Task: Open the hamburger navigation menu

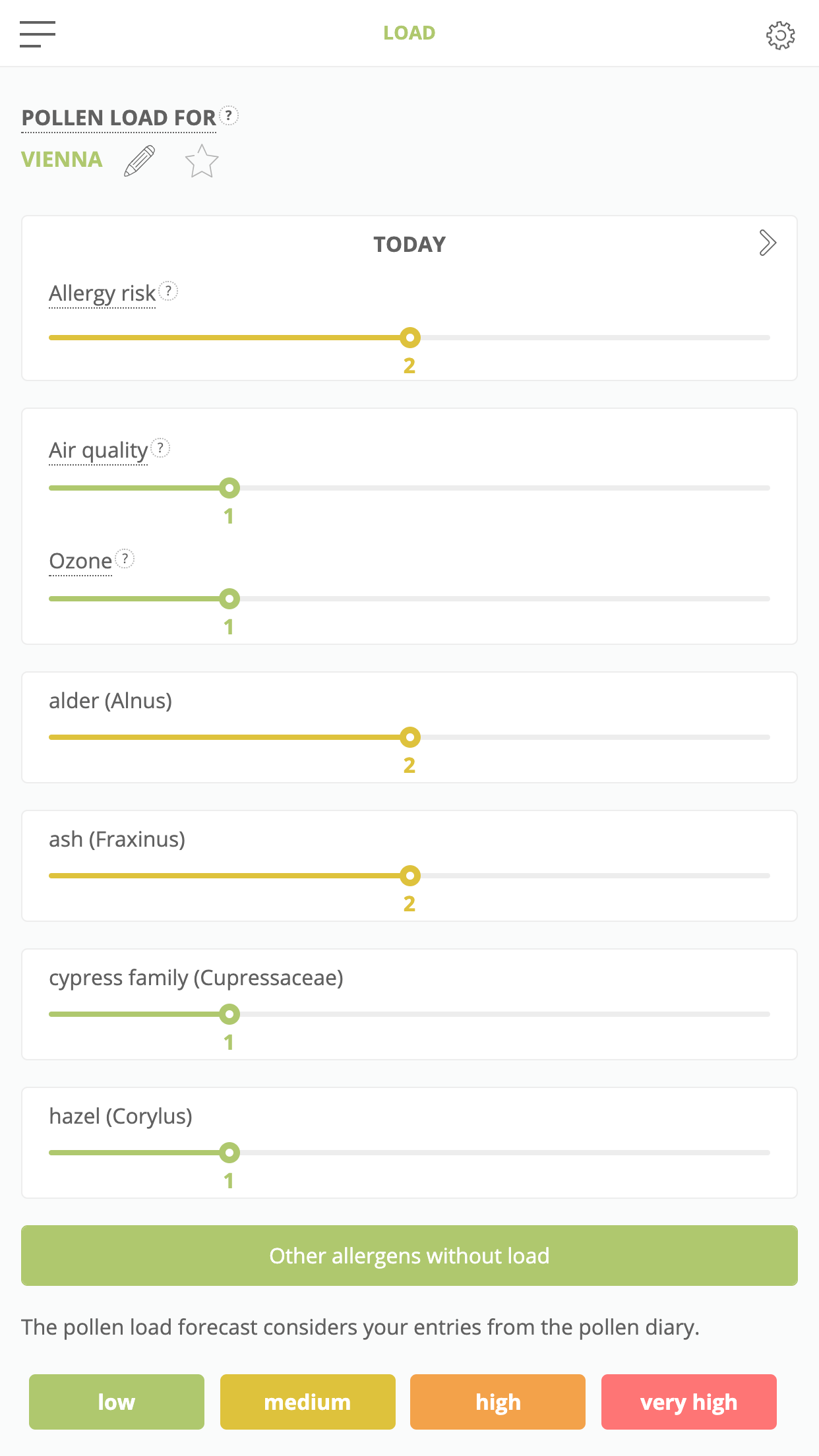Action: pos(38,34)
